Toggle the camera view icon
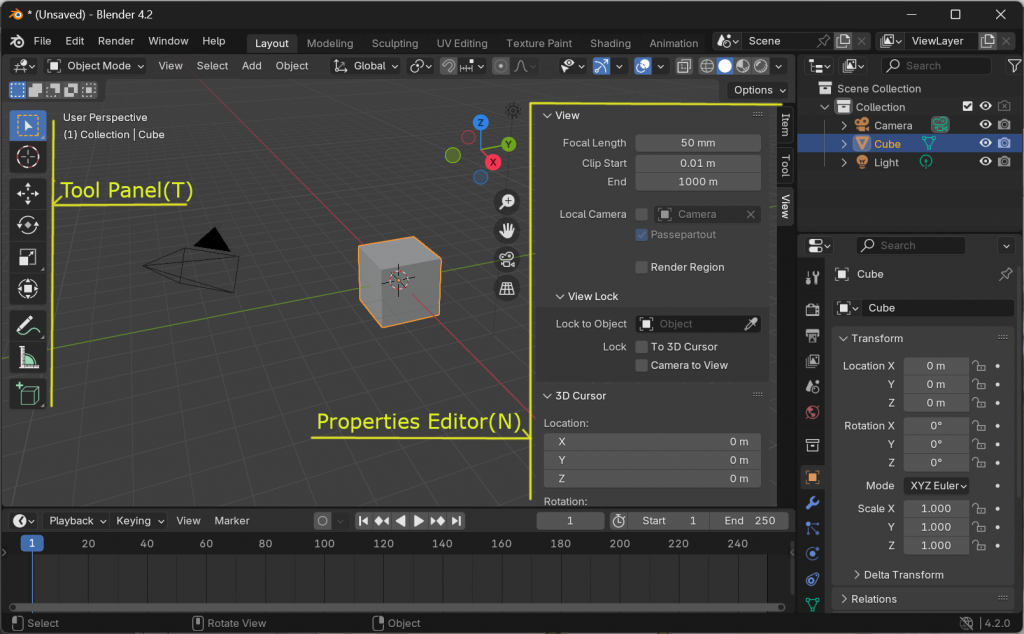 click(507, 259)
